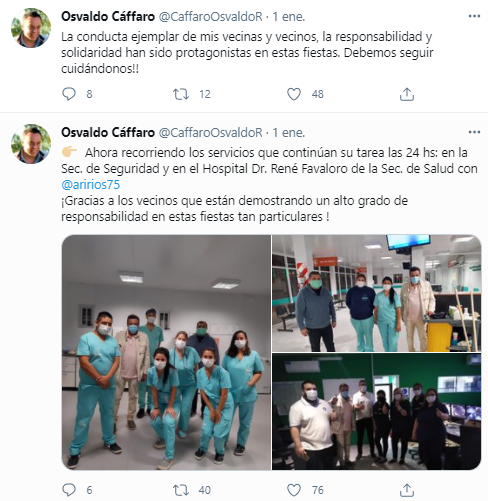The height and width of the screenshot is (501, 488).
Task: Reply to the first tweet about conducta ejemplar
Action: 69,94
